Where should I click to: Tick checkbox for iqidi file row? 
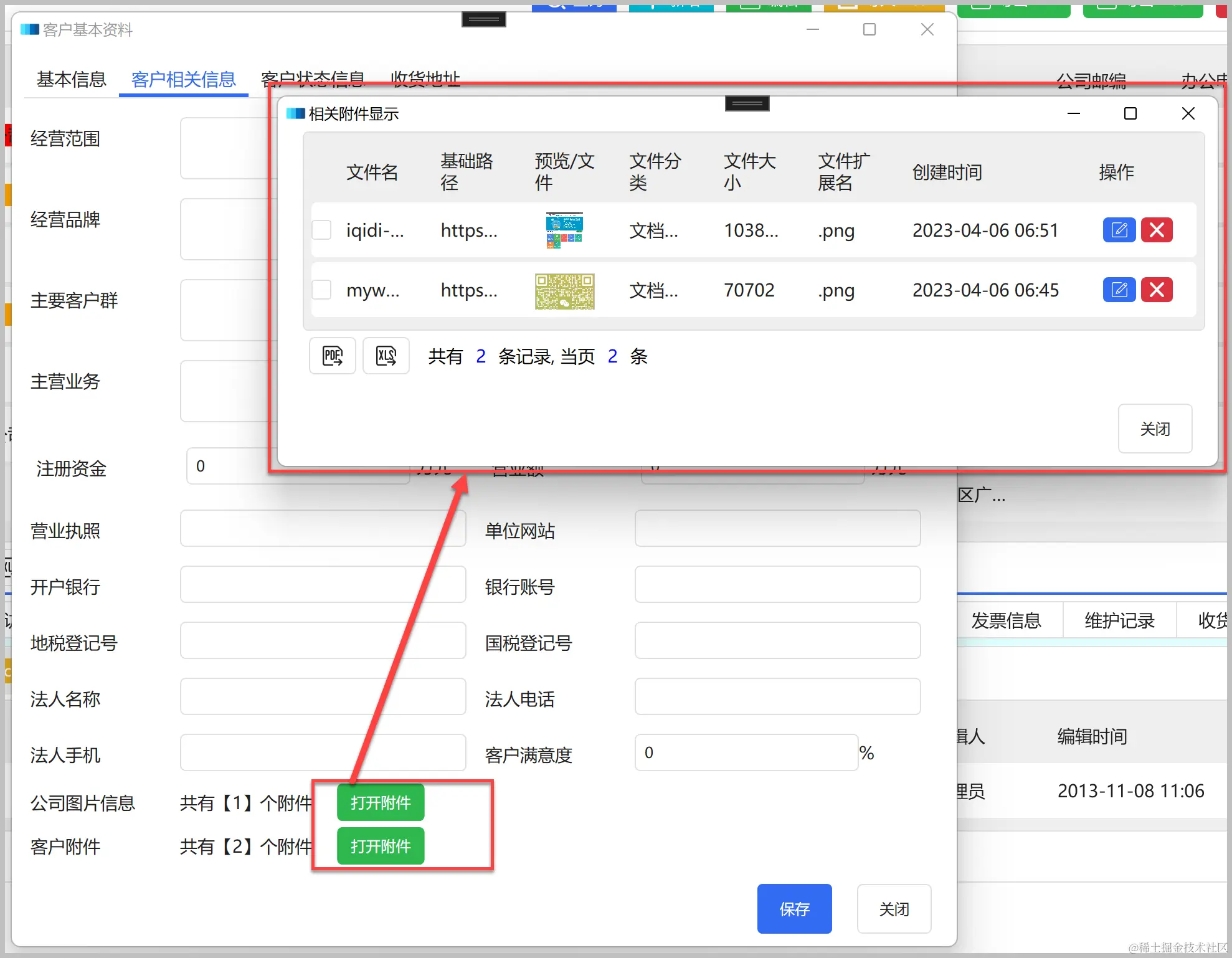(x=321, y=230)
